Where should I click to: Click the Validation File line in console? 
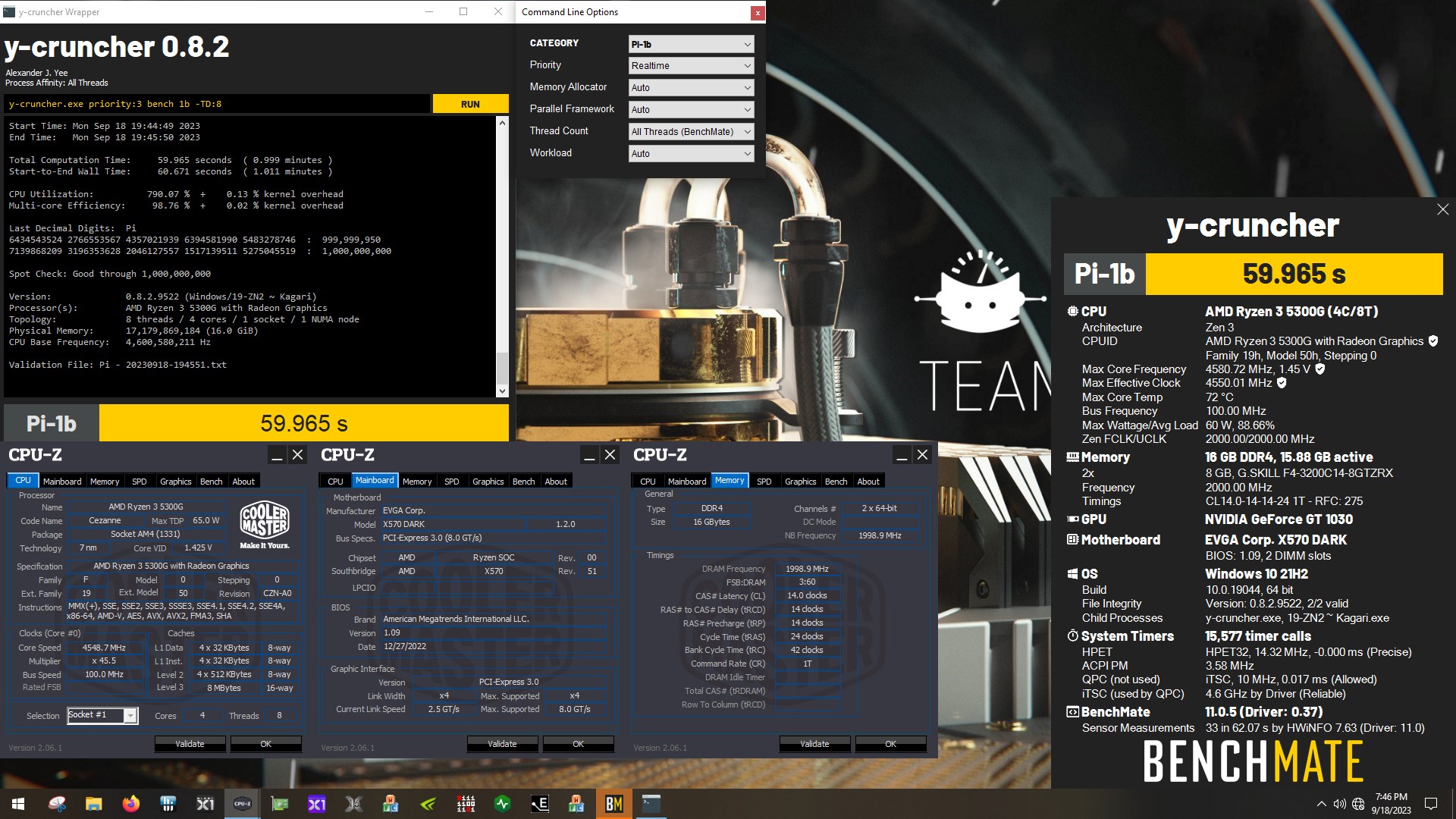(x=118, y=365)
